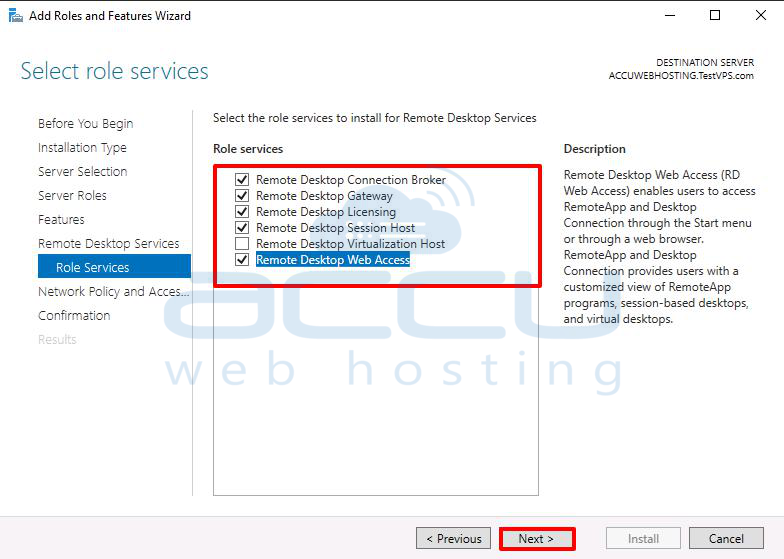Click destination server name ACCUWEBHOSTING.TestVPS.com
Screen dimensions: 784x559
tap(681, 76)
